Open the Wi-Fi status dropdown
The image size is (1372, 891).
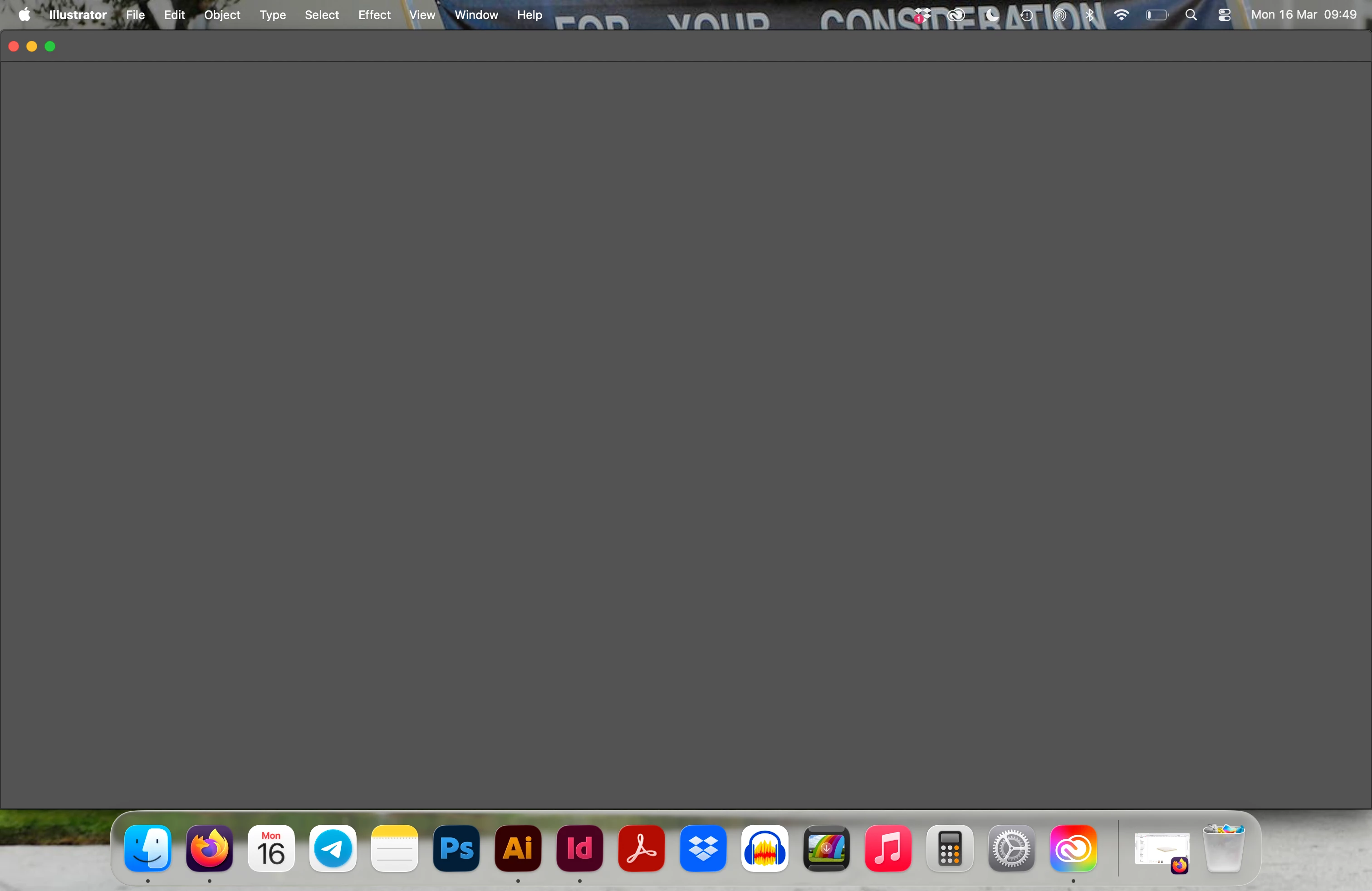(x=1121, y=15)
